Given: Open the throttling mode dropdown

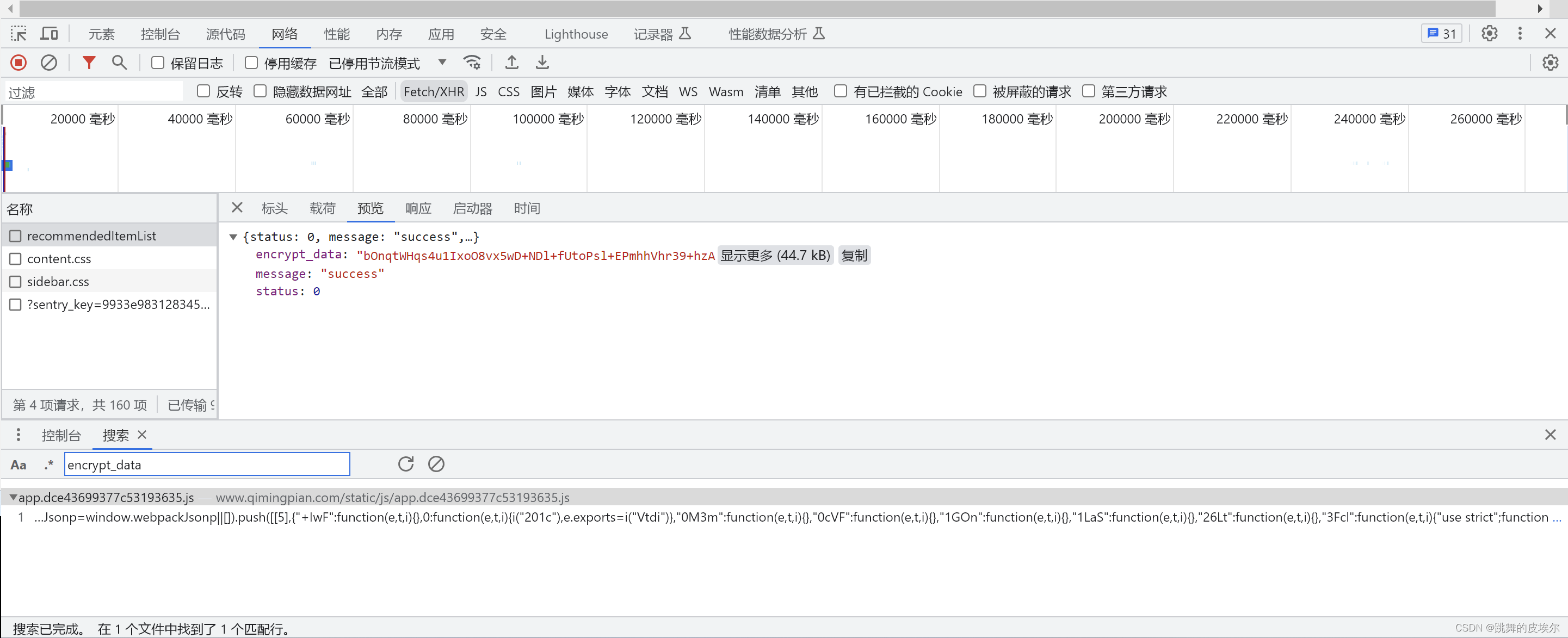Looking at the screenshot, I should coord(388,63).
